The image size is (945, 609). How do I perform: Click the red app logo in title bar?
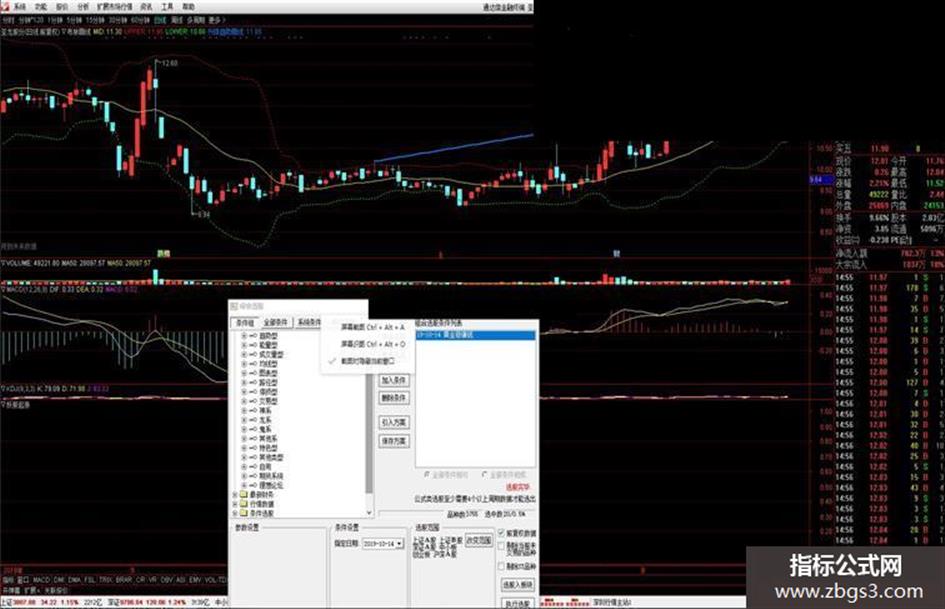tap(5, 6)
